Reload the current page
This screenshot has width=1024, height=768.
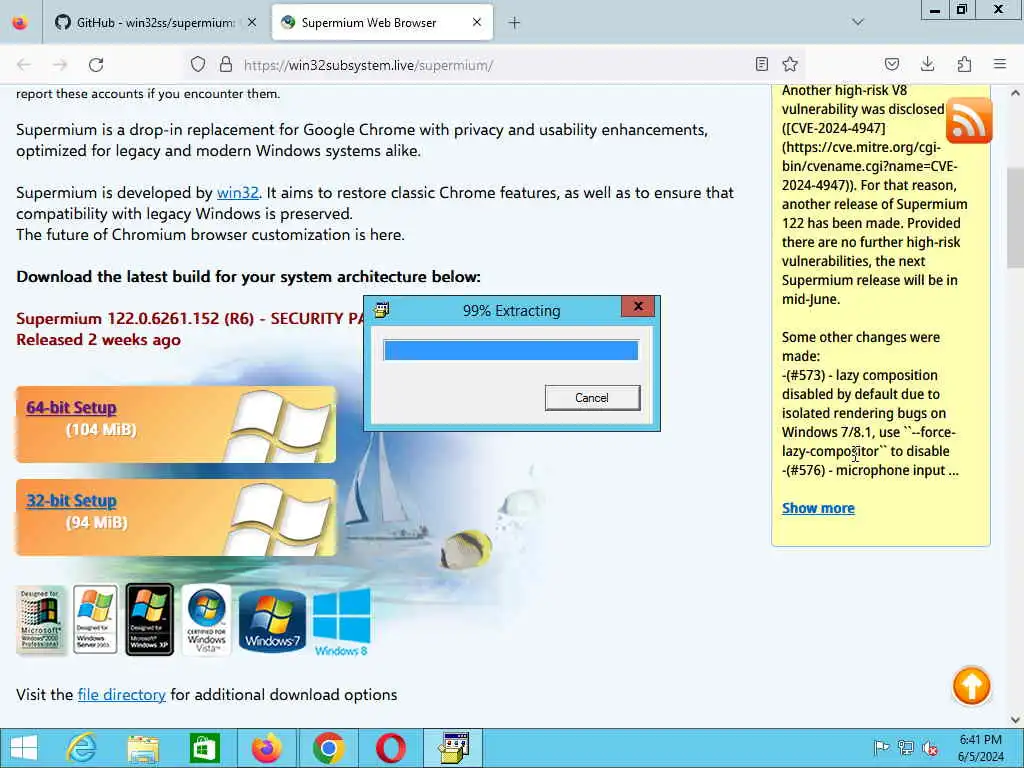tap(96, 65)
